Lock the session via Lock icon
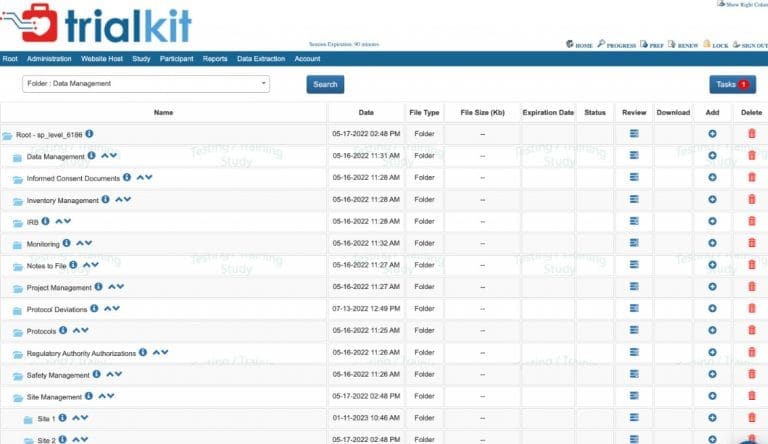 pos(716,45)
